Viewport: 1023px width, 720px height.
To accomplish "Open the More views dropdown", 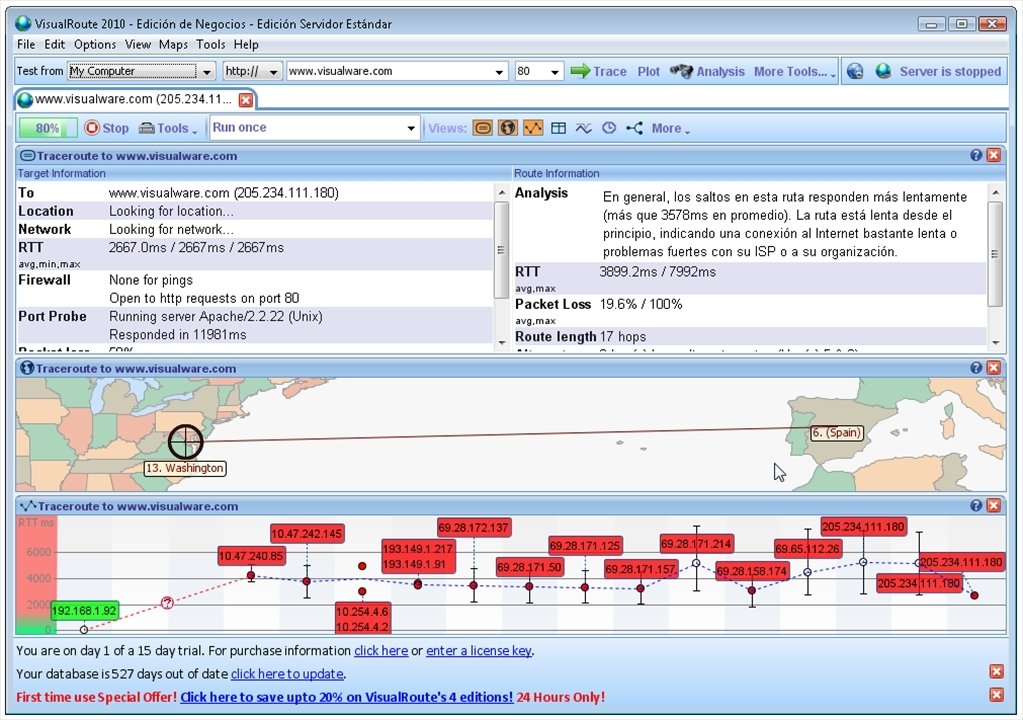I will coord(670,128).
